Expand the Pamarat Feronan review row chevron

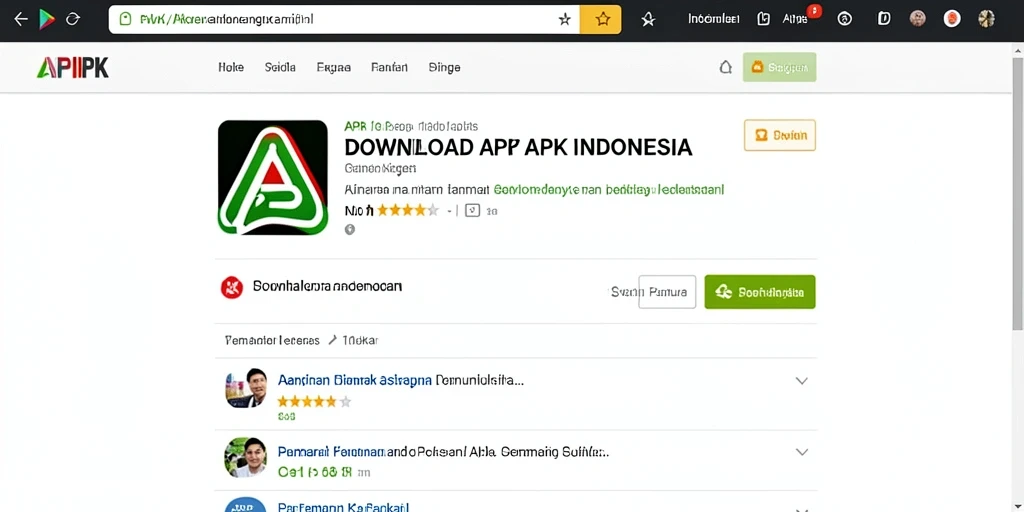click(801, 452)
